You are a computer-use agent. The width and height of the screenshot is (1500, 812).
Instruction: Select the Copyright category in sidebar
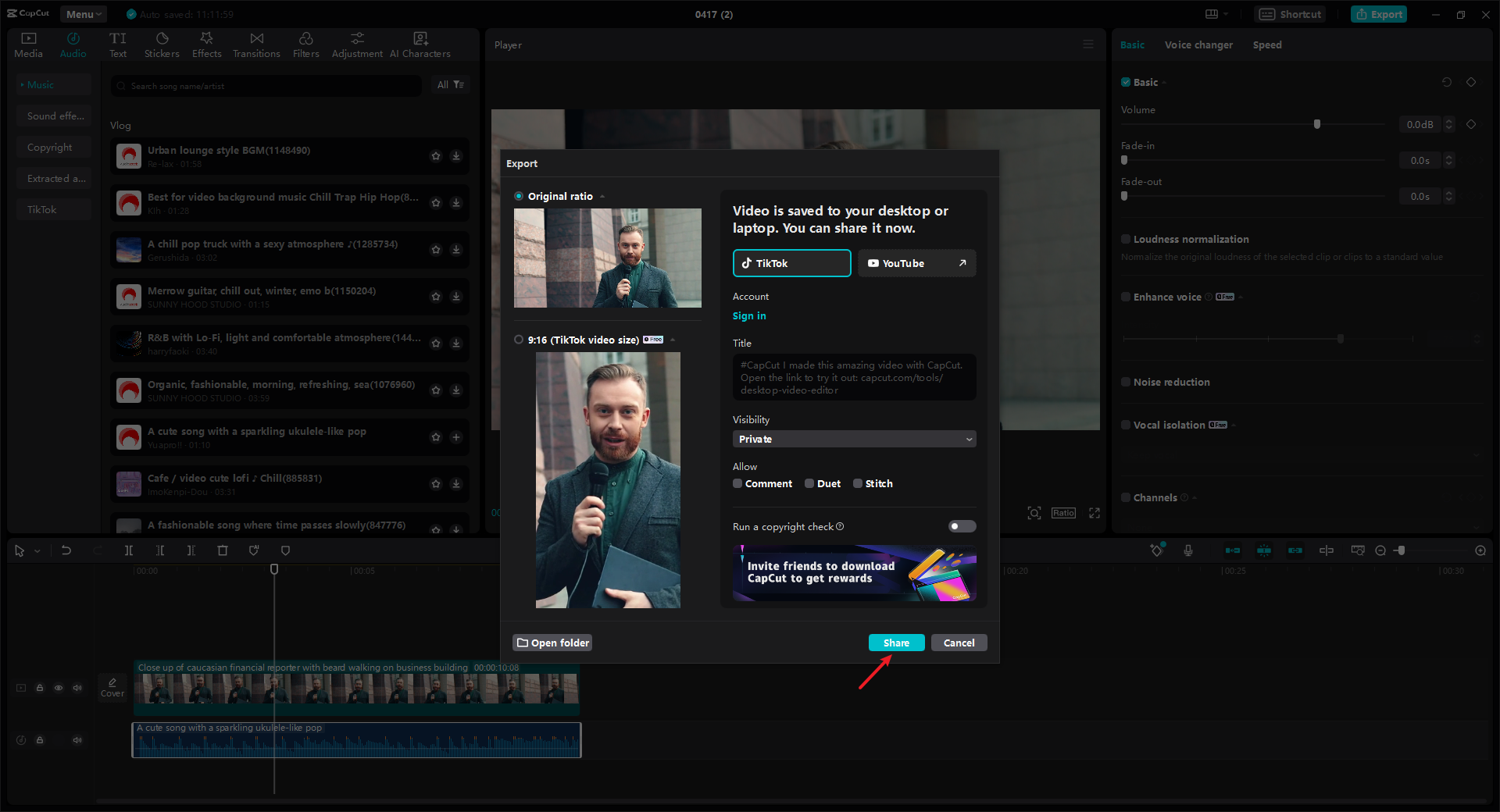(55, 147)
